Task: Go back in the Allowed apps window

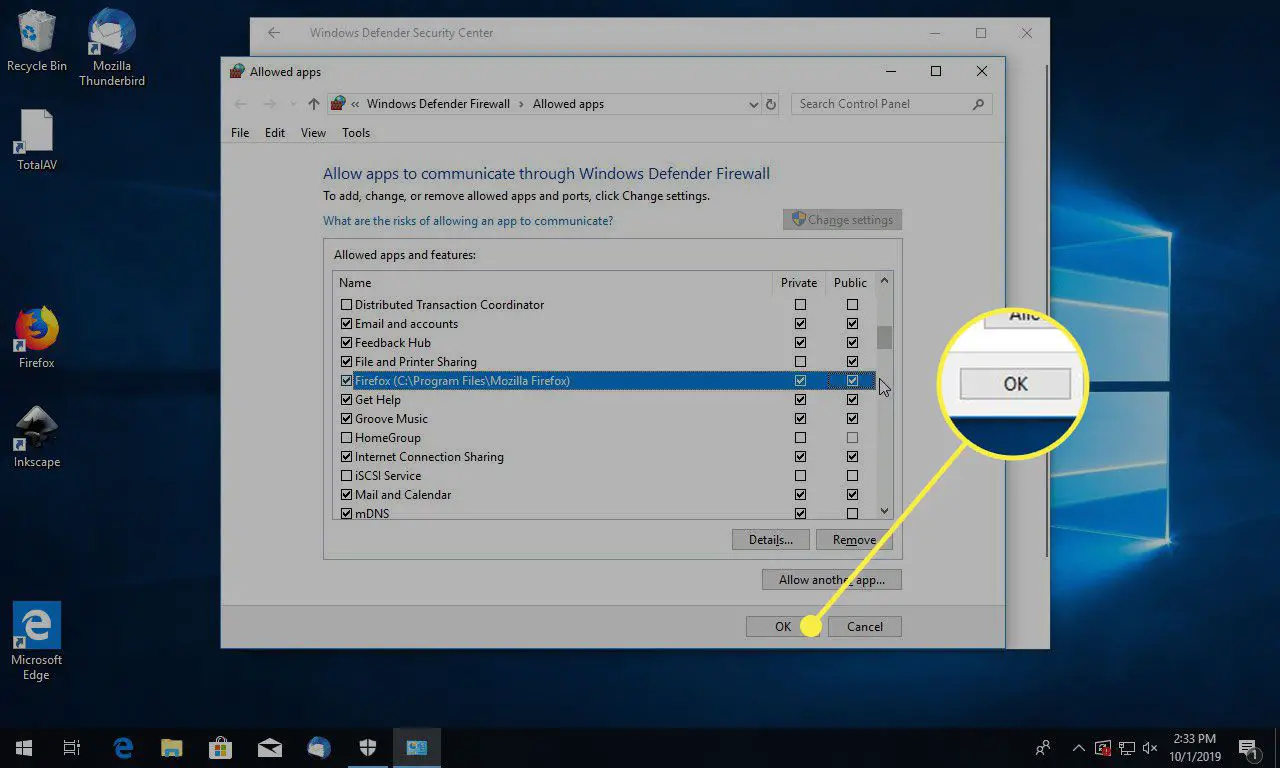Action: pyautogui.click(x=240, y=104)
